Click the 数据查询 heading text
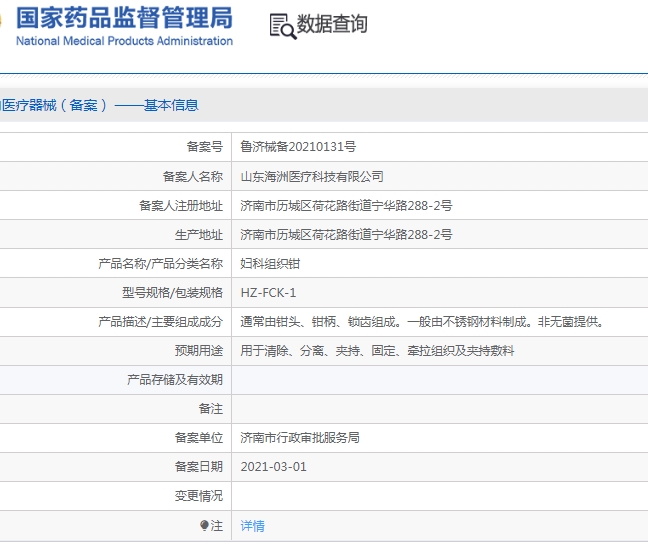The image size is (648, 551). (x=332, y=24)
